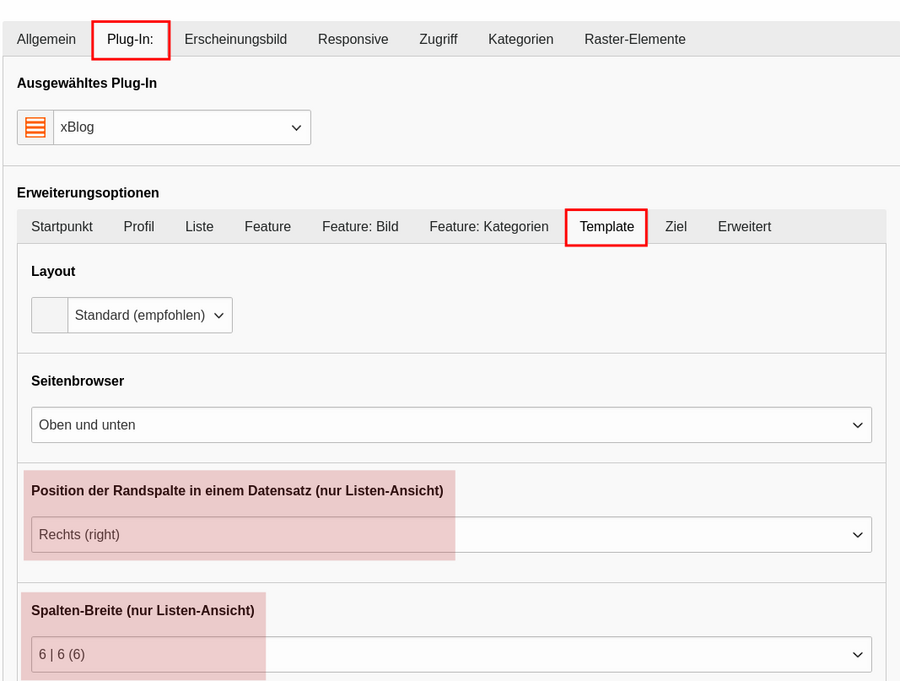Viewport: 900px width, 681px height.
Task: Open the xBlog plug-in dropdown
Action: click(x=182, y=127)
